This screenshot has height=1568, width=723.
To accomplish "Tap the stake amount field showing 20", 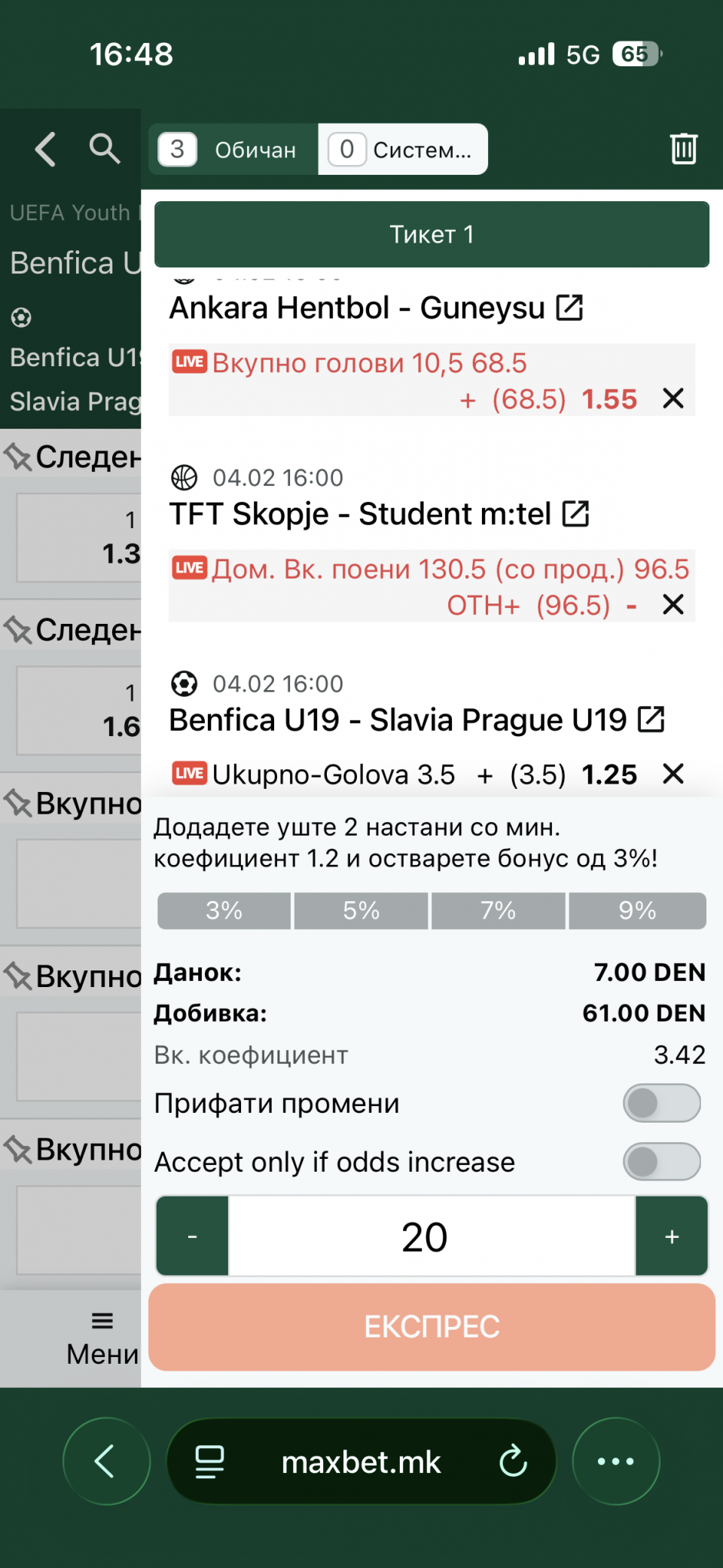I will pyautogui.click(x=432, y=1236).
